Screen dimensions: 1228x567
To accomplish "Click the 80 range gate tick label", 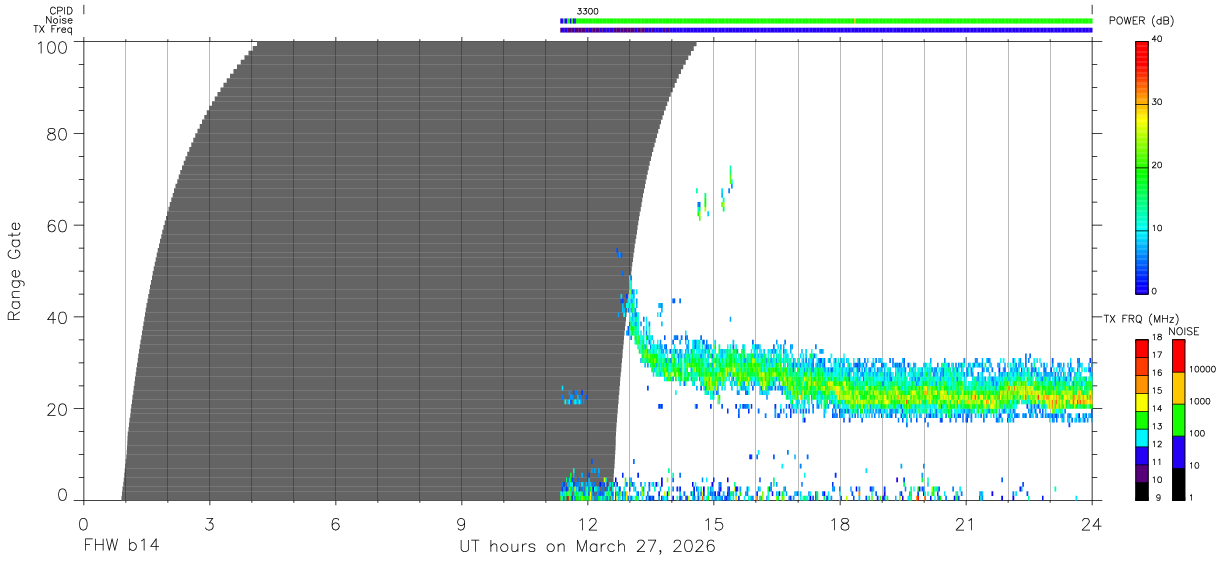I will coord(56,134).
